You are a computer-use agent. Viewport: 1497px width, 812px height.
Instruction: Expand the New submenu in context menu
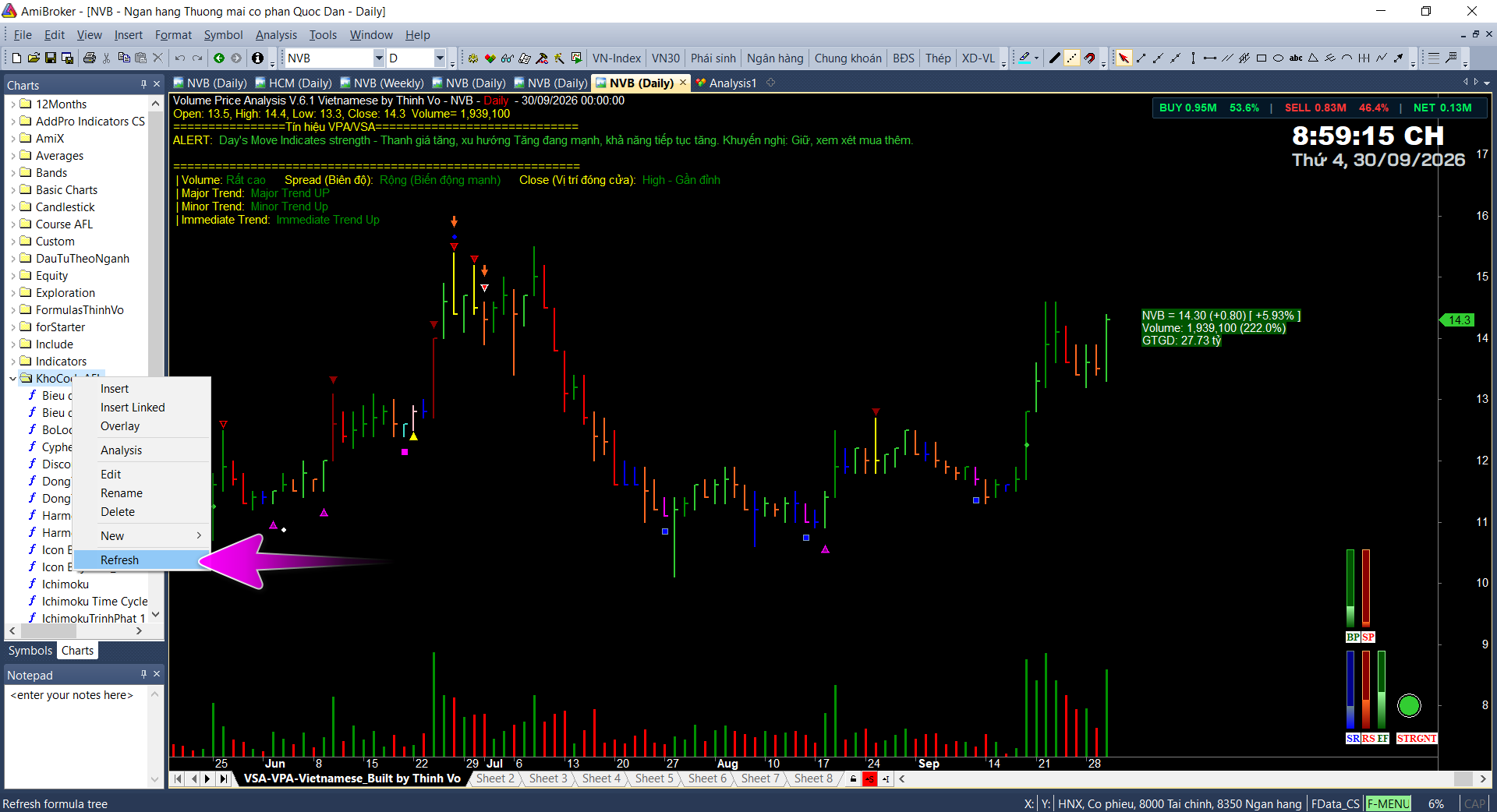point(142,536)
